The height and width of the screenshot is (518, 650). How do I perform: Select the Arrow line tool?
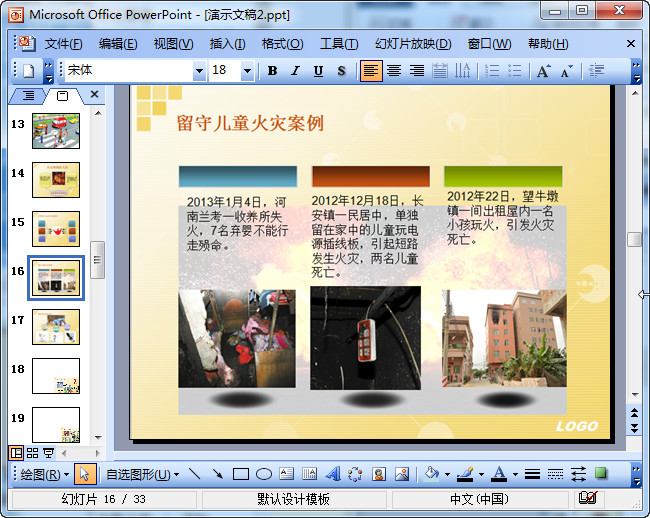coord(217,474)
